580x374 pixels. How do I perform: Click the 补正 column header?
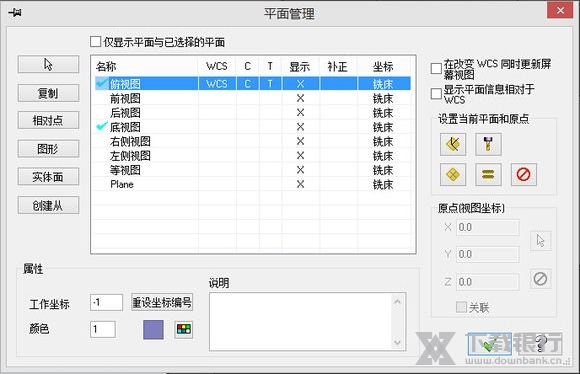click(x=338, y=66)
